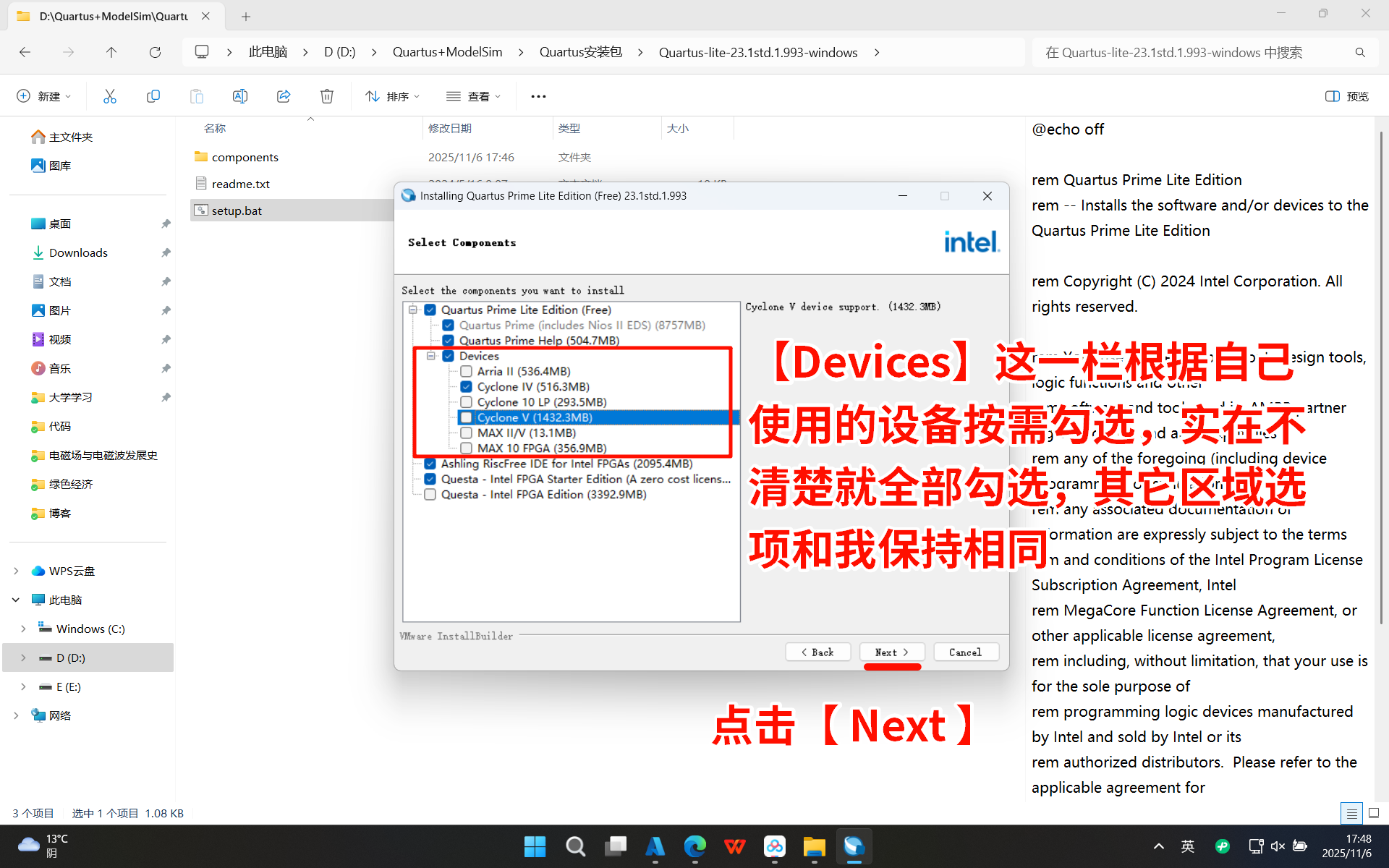The width and height of the screenshot is (1389, 868).
Task: Cancel the Quartus installation
Action: click(966, 652)
